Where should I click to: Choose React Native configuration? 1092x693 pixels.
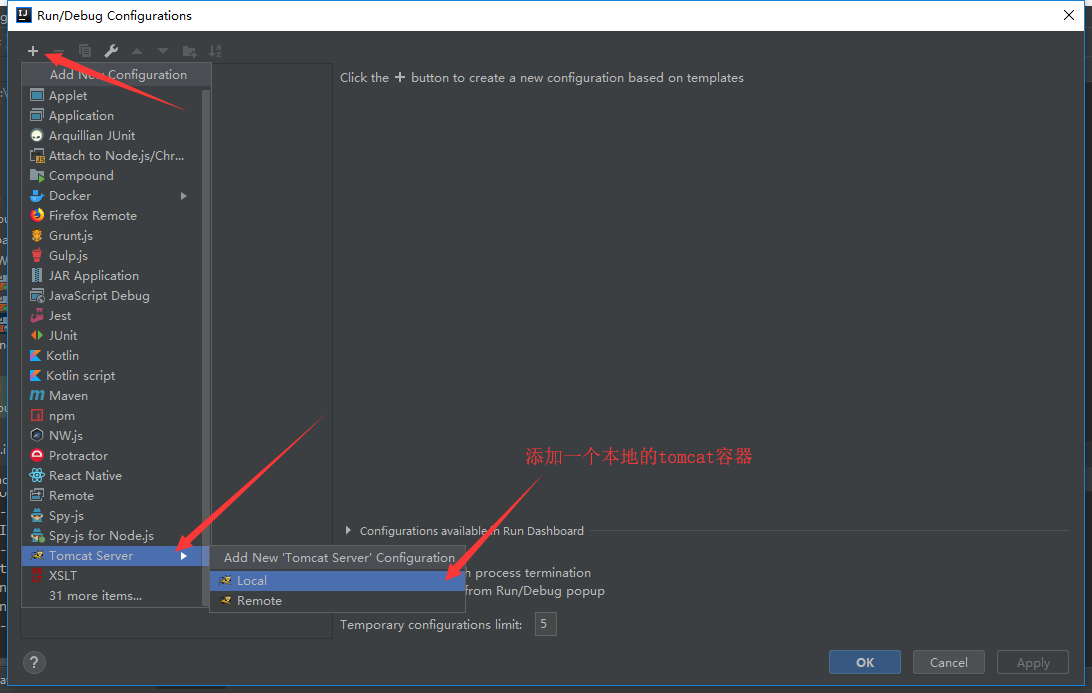[x=112, y=476]
